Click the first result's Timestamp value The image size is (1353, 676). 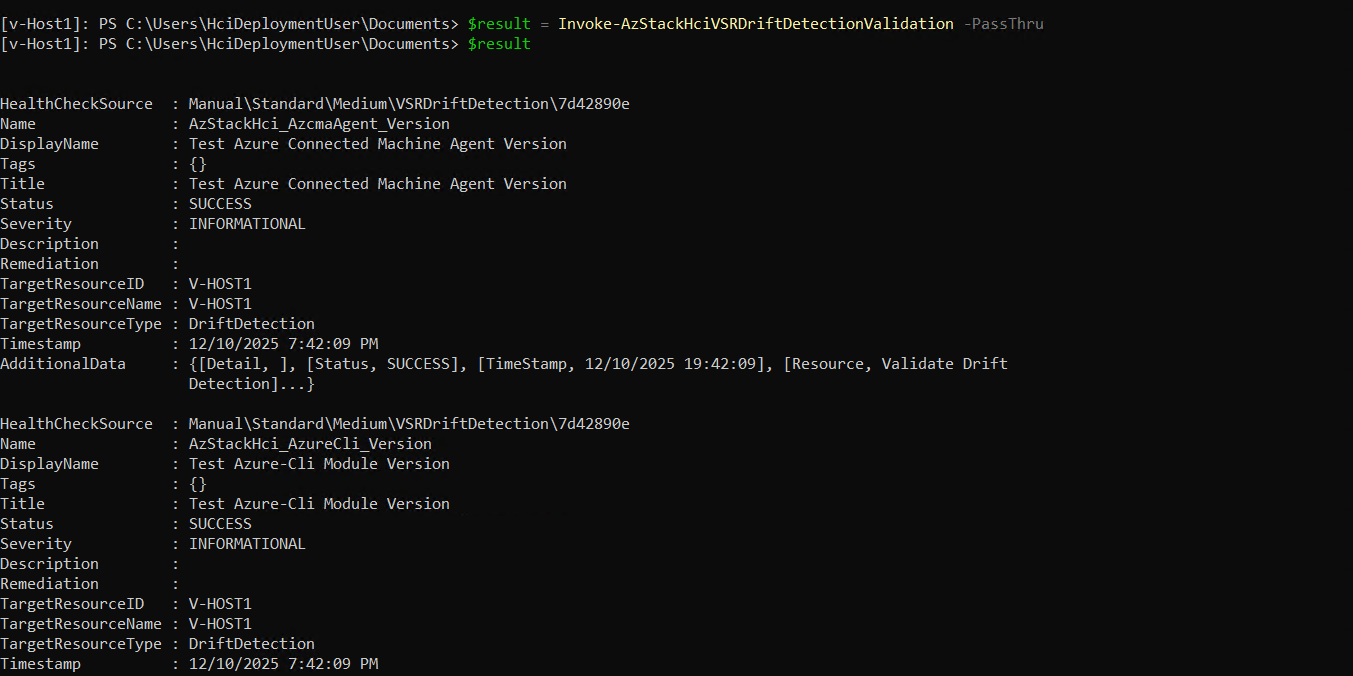283,344
